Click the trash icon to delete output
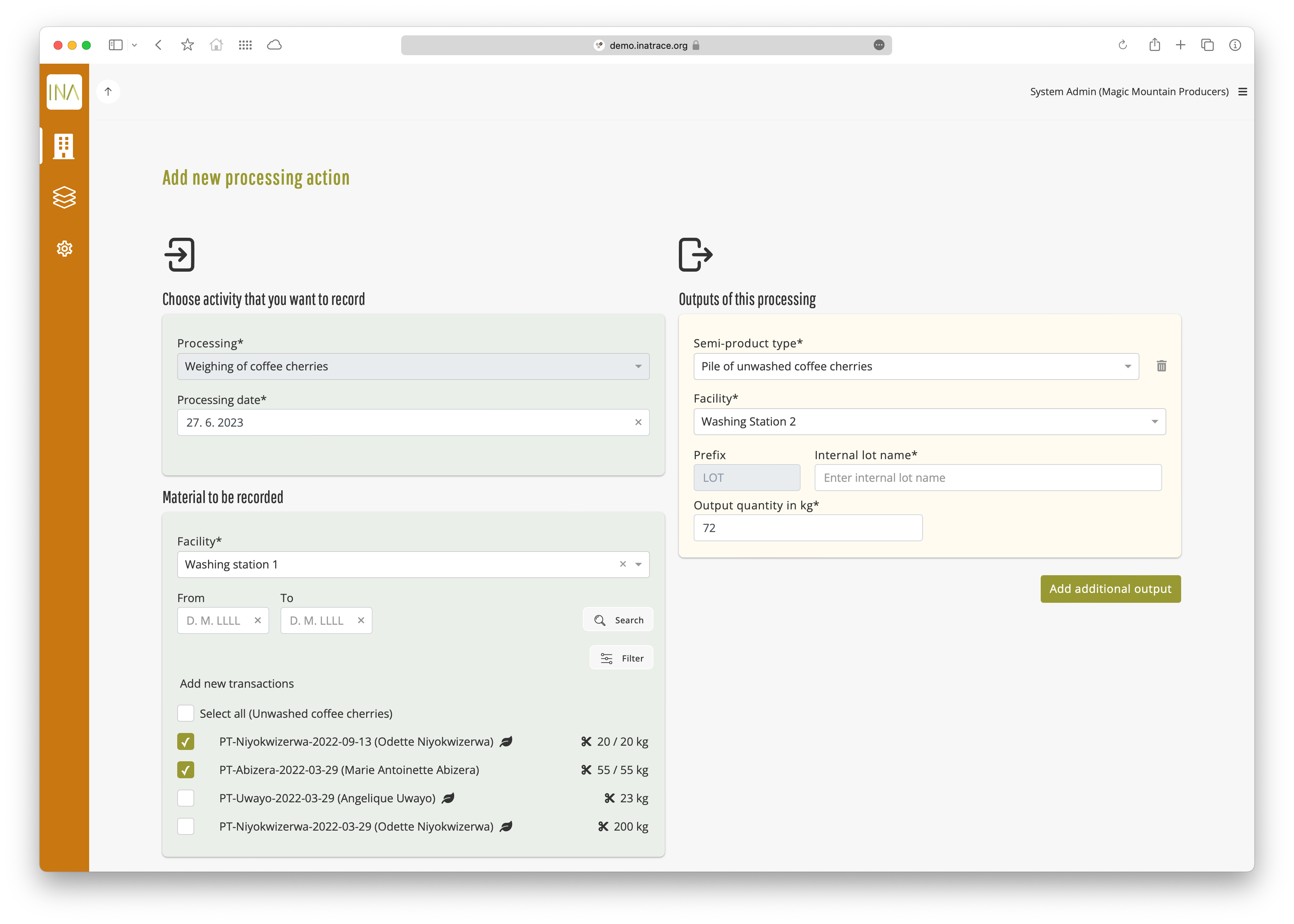This screenshot has height=924, width=1294. tap(1161, 366)
